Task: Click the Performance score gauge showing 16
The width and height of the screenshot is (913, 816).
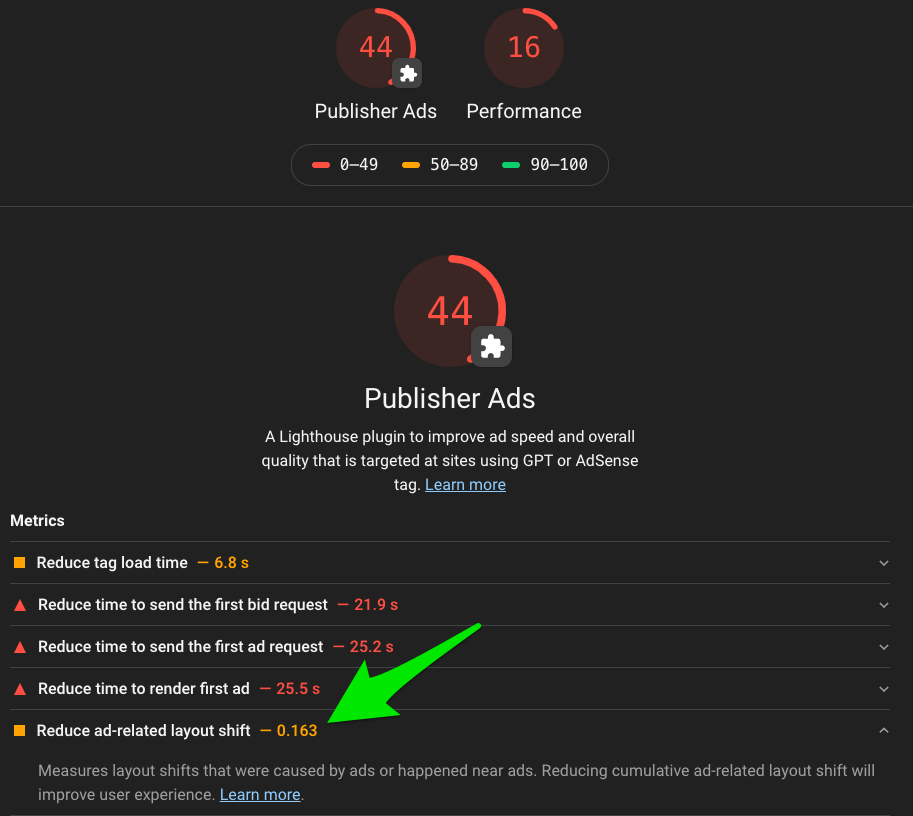Action: coord(523,48)
